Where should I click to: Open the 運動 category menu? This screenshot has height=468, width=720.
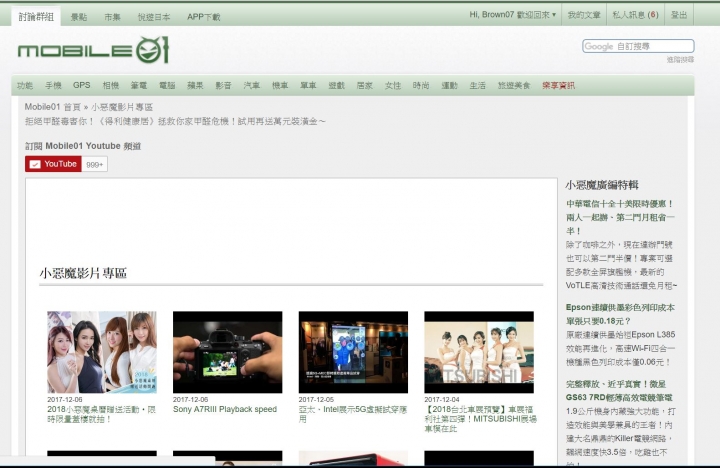pos(450,85)
